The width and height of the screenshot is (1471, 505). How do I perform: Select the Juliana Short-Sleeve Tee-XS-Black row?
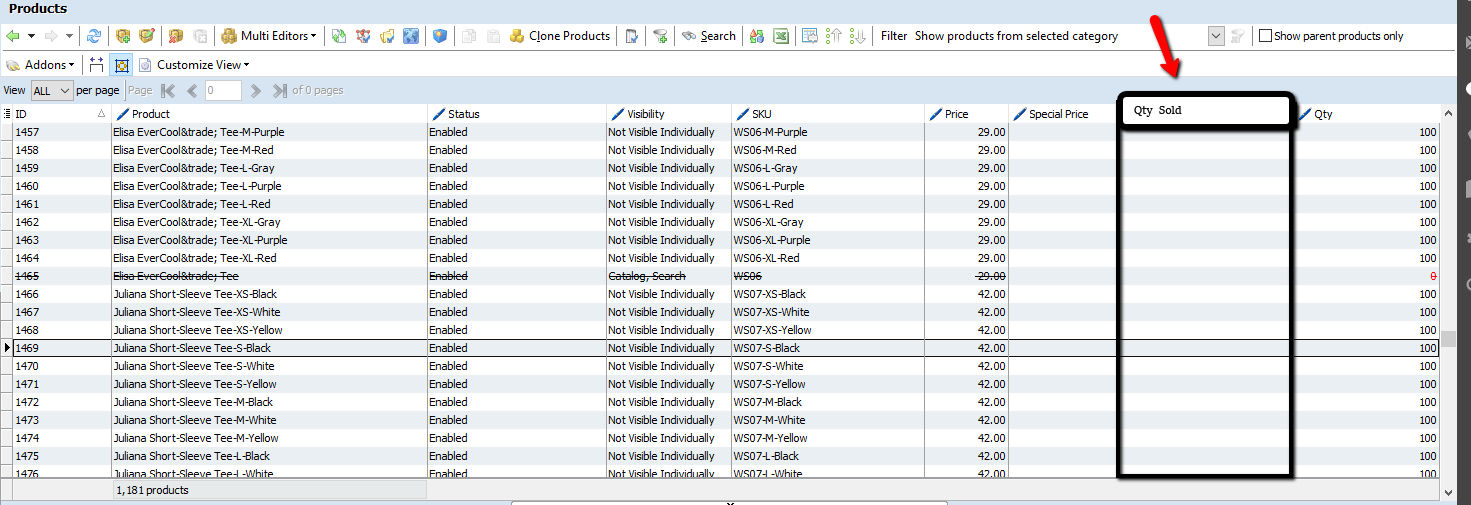[195, 294]
